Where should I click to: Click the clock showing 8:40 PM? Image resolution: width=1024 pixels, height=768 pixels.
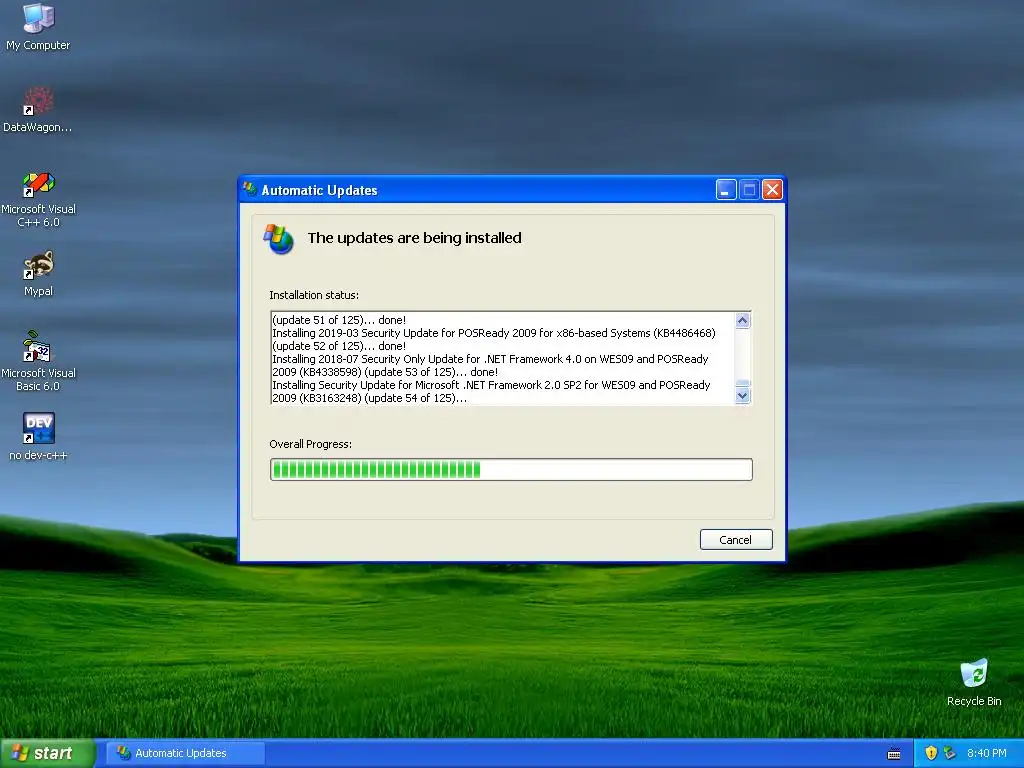pyautogui.click(x=987, y=753)
